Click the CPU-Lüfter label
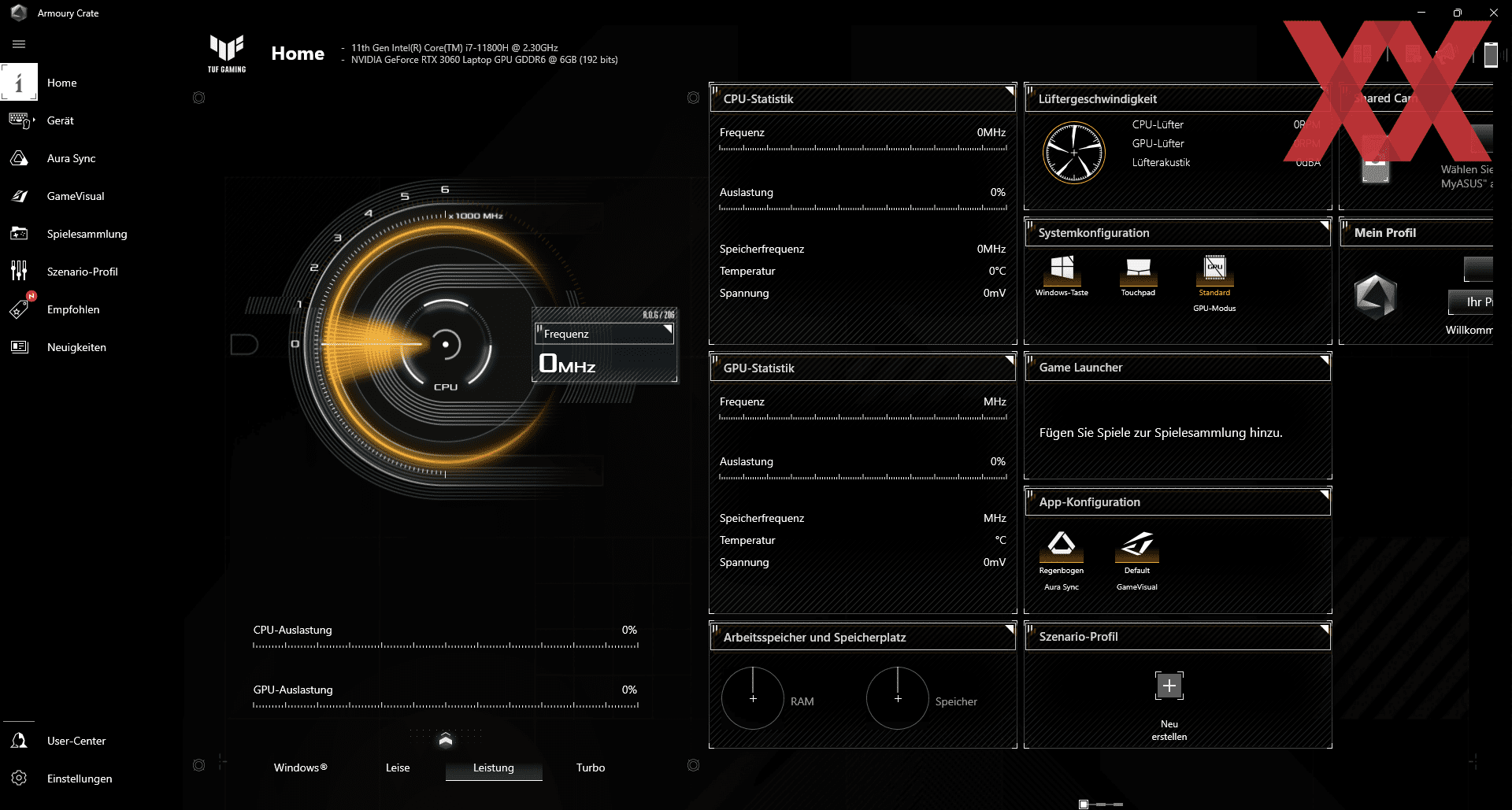The image size is (1512, 810). (1158, 124)
